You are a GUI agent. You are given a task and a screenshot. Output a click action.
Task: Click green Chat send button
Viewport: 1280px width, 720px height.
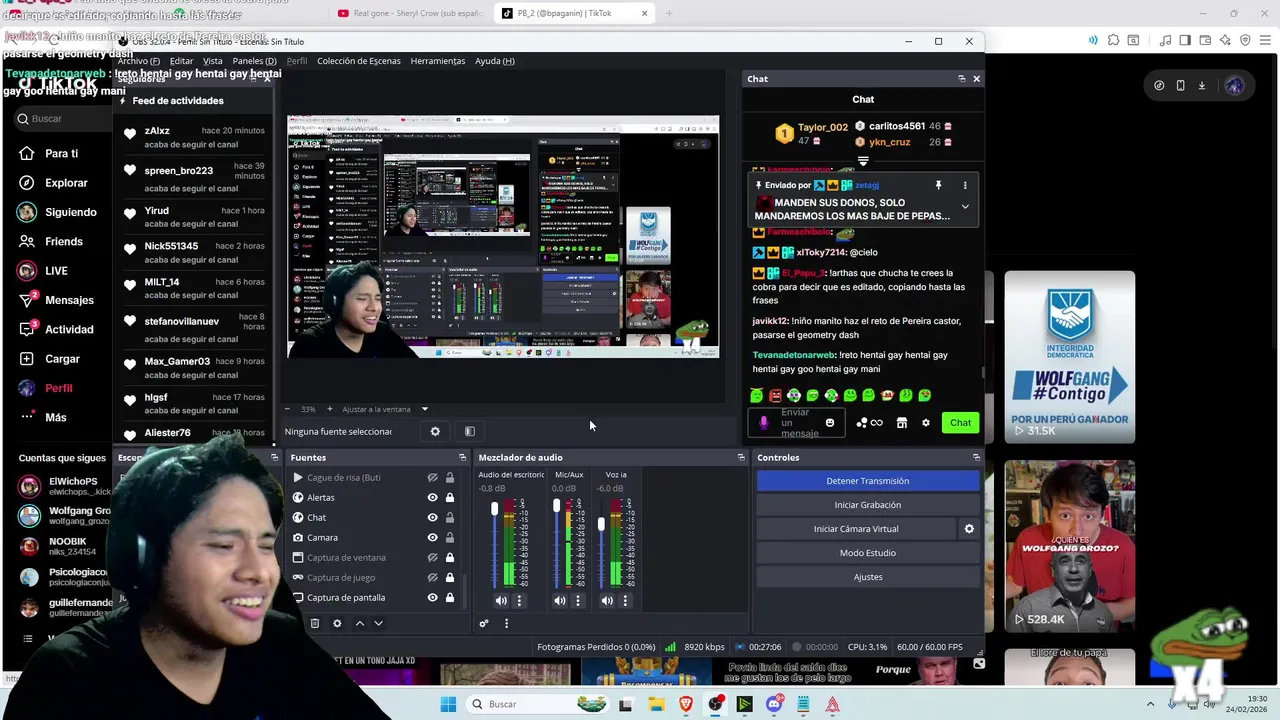tap(960, 423)
